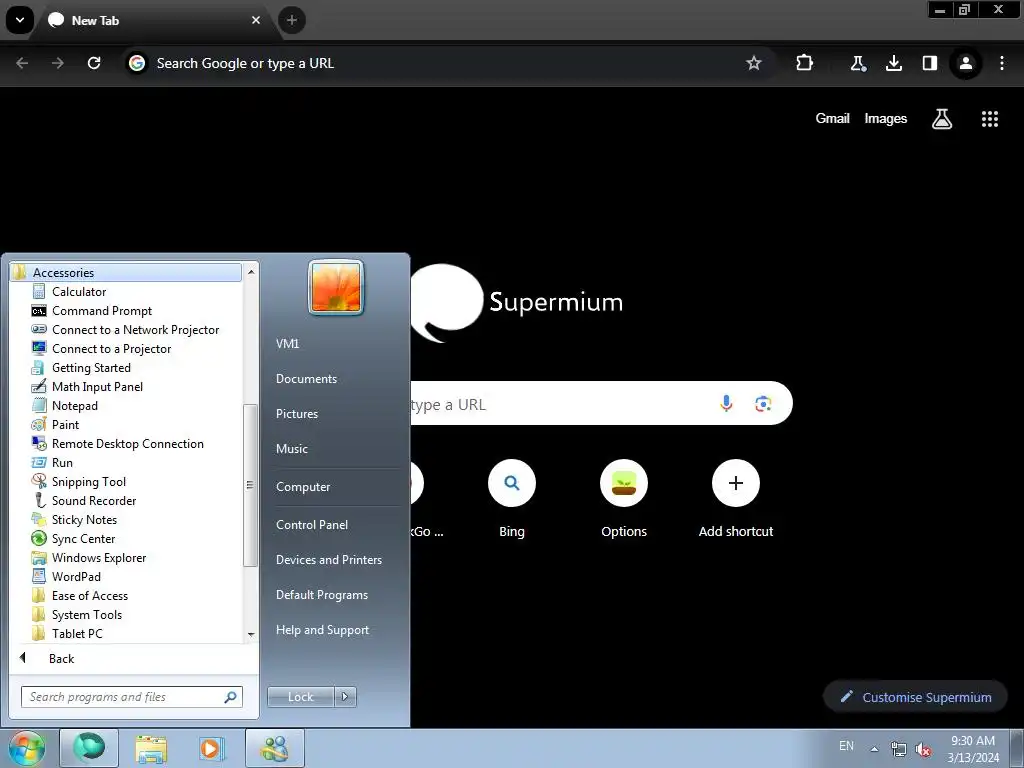Open the Extensions puzzle icon
Screen dimensions: 1024x768
[x=805, y=63]
